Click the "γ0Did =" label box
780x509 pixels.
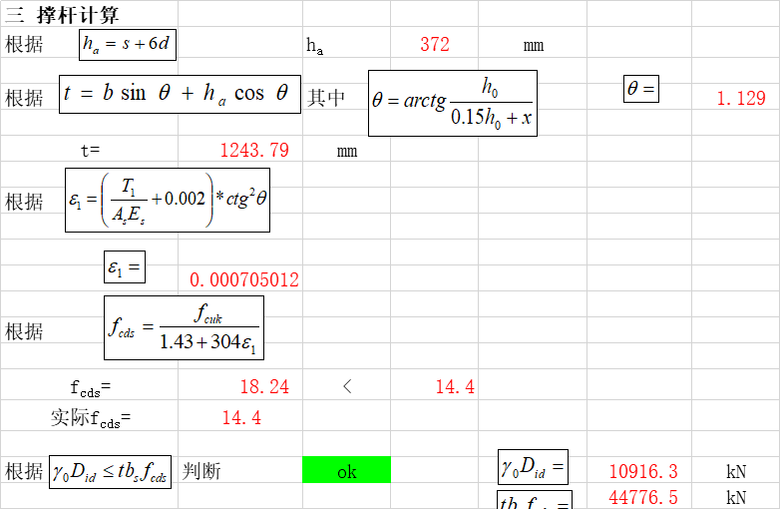pos(533,467)
